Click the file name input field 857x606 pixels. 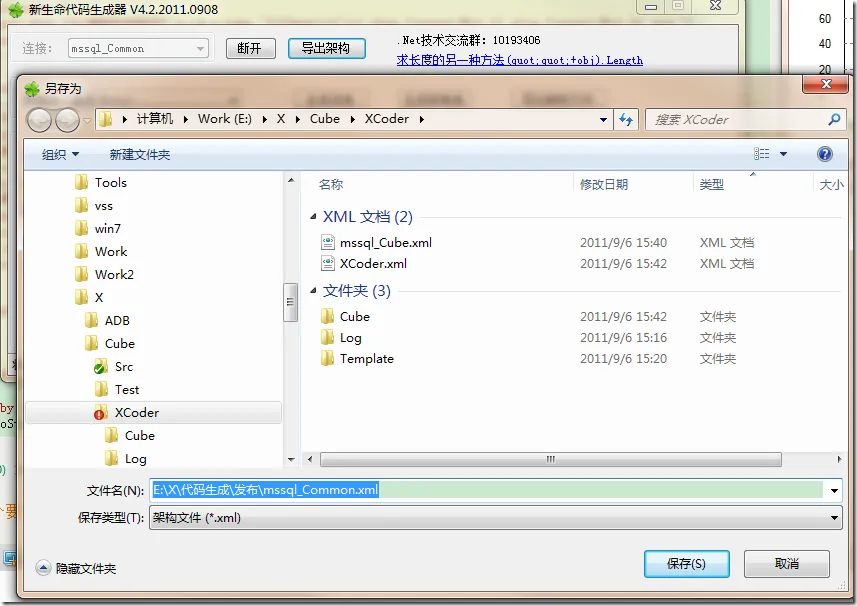(x=486, y=490)
